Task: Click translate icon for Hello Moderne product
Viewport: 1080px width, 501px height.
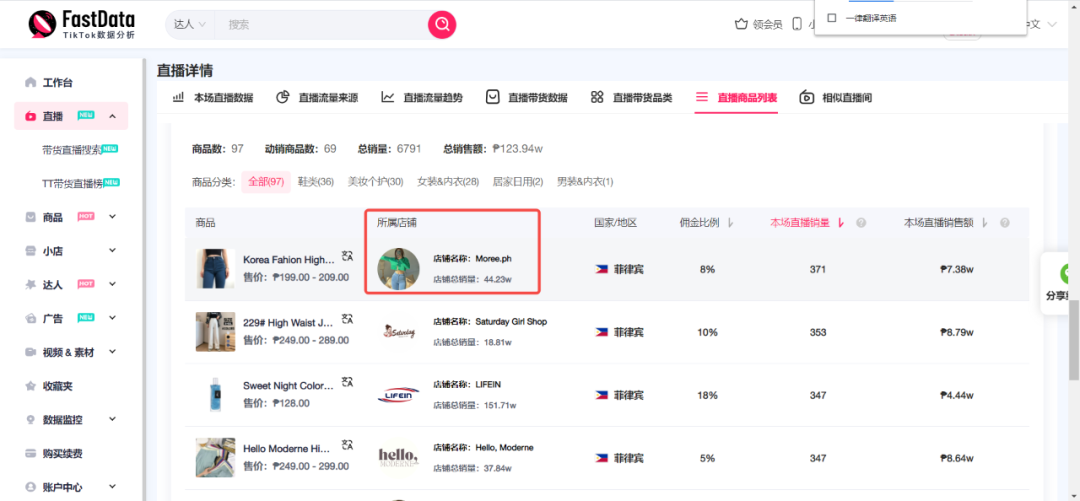Action: (x=348, y=446)
